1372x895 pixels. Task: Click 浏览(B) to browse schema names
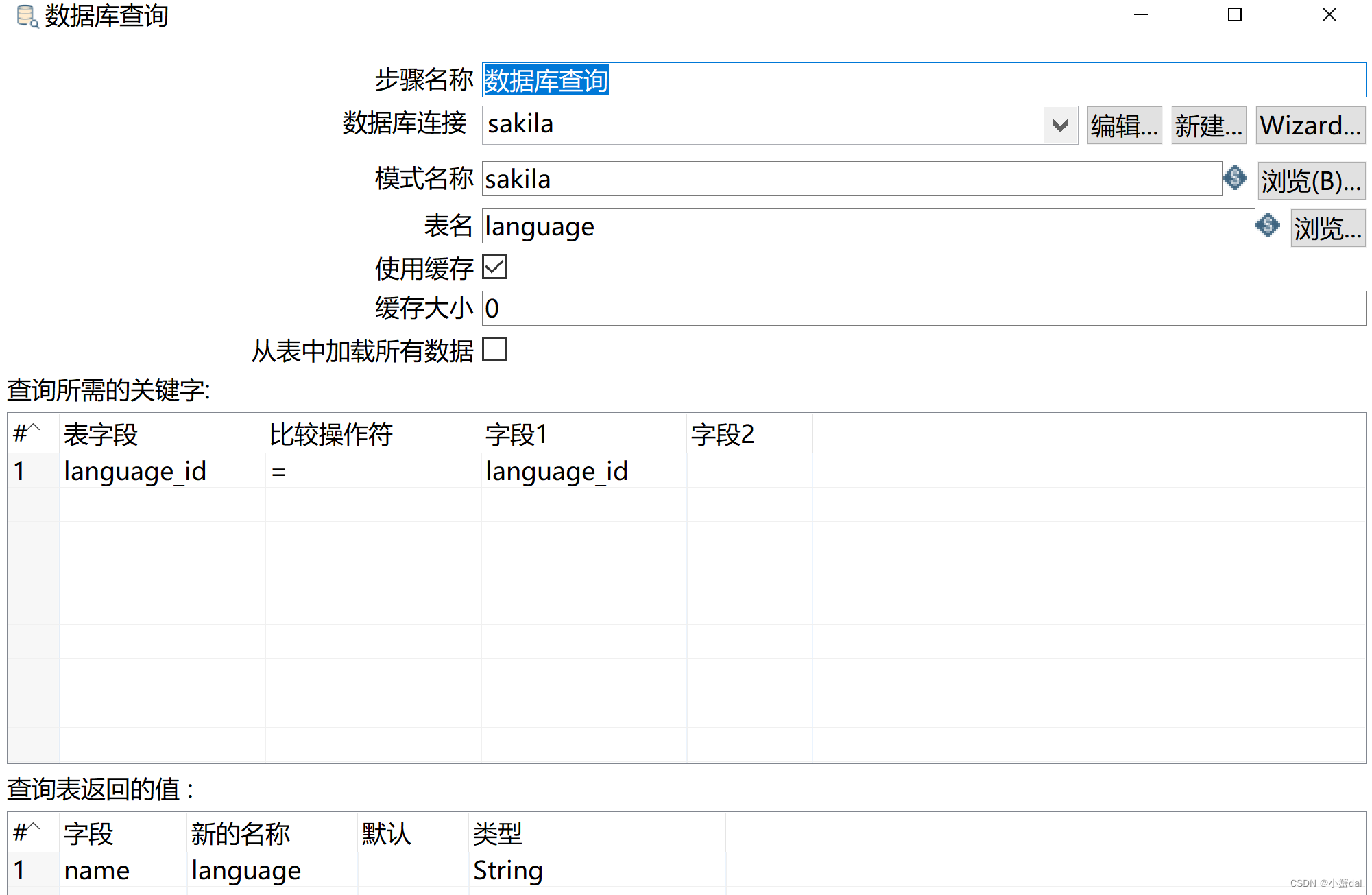point(1310,179)
